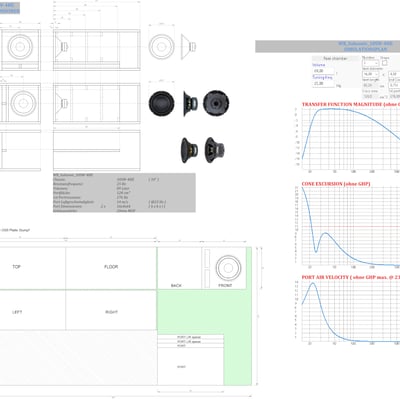Edit the Tuning freq value field
The height and width of the screenshot is (399, 400).
click(x=323, y=83)
